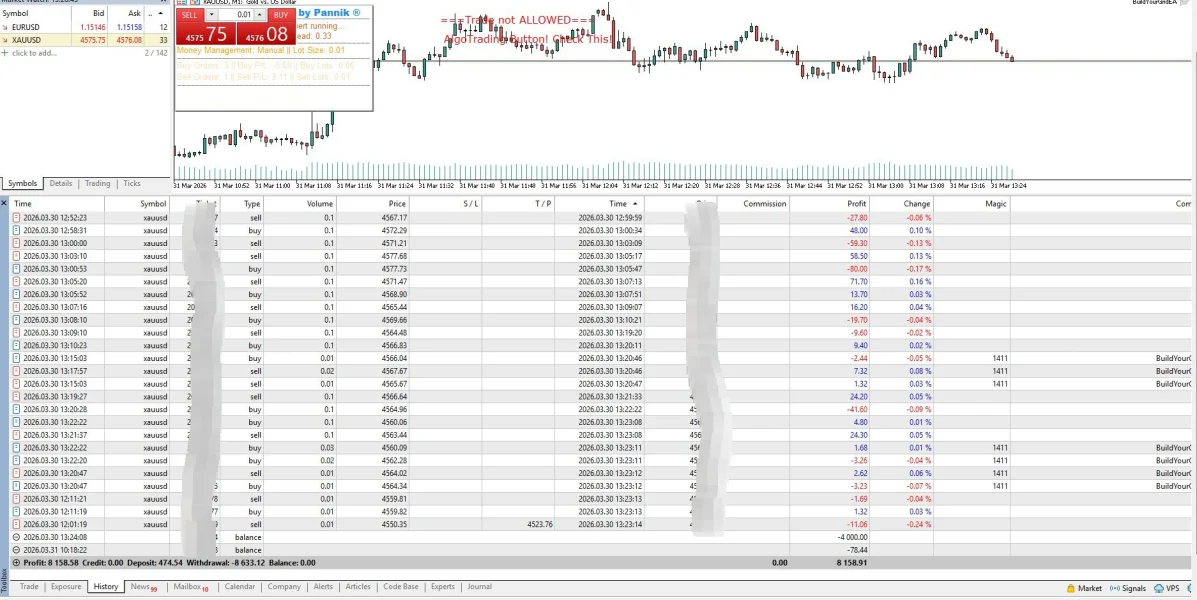This screenshot has height=600, width=1197.
Task: Open the Journal tab
Action: [479, 587]
